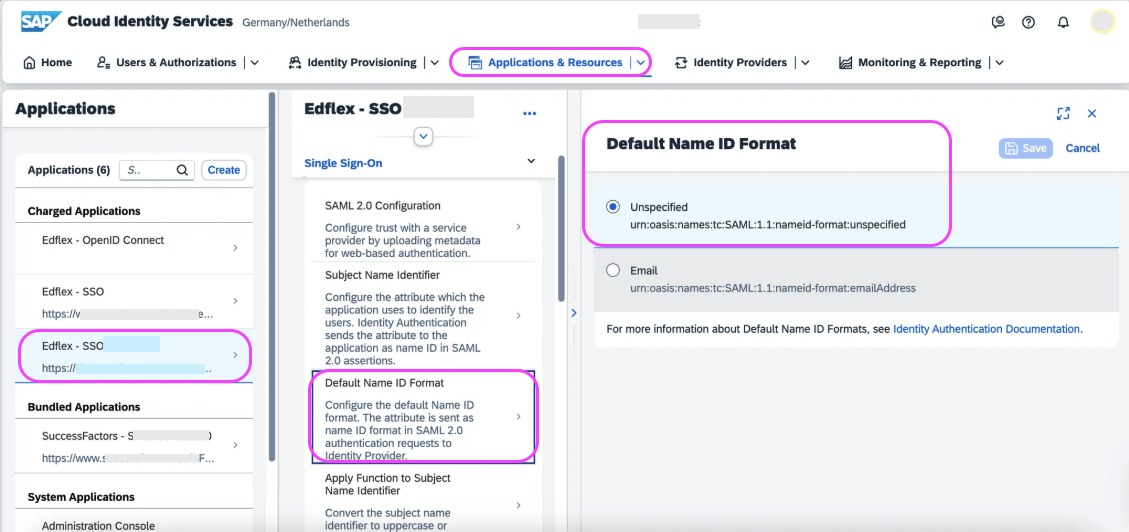
Task: Open chevron for Edflex - OpenID Connect
Action: pyautogui.click(x=235, y=248)
